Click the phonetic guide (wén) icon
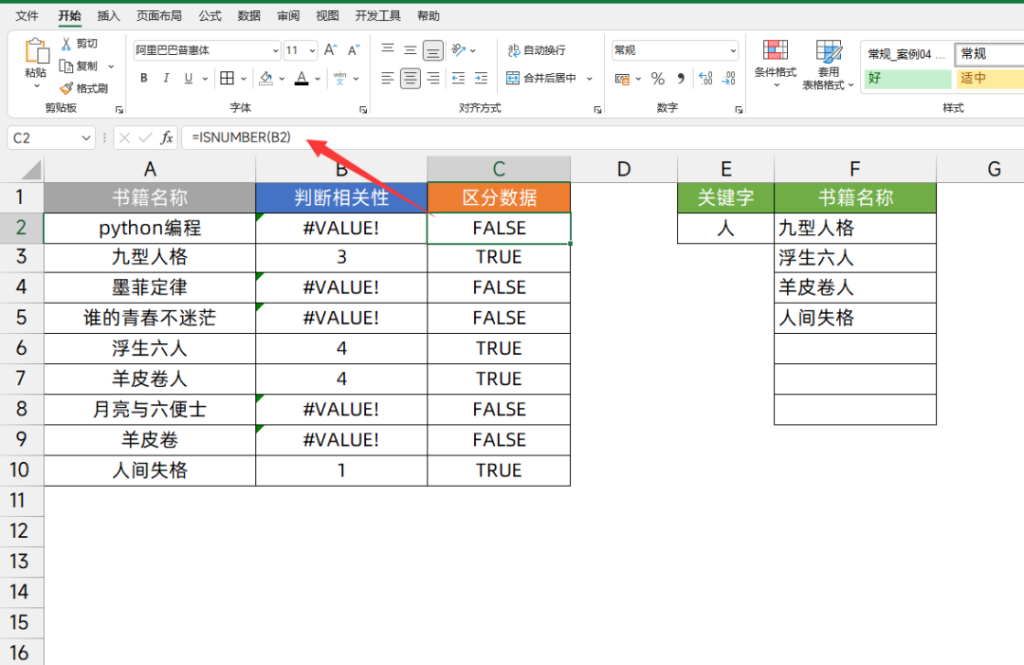The height and width of the screenshot is (665, 1024). (x=340, y=78)
